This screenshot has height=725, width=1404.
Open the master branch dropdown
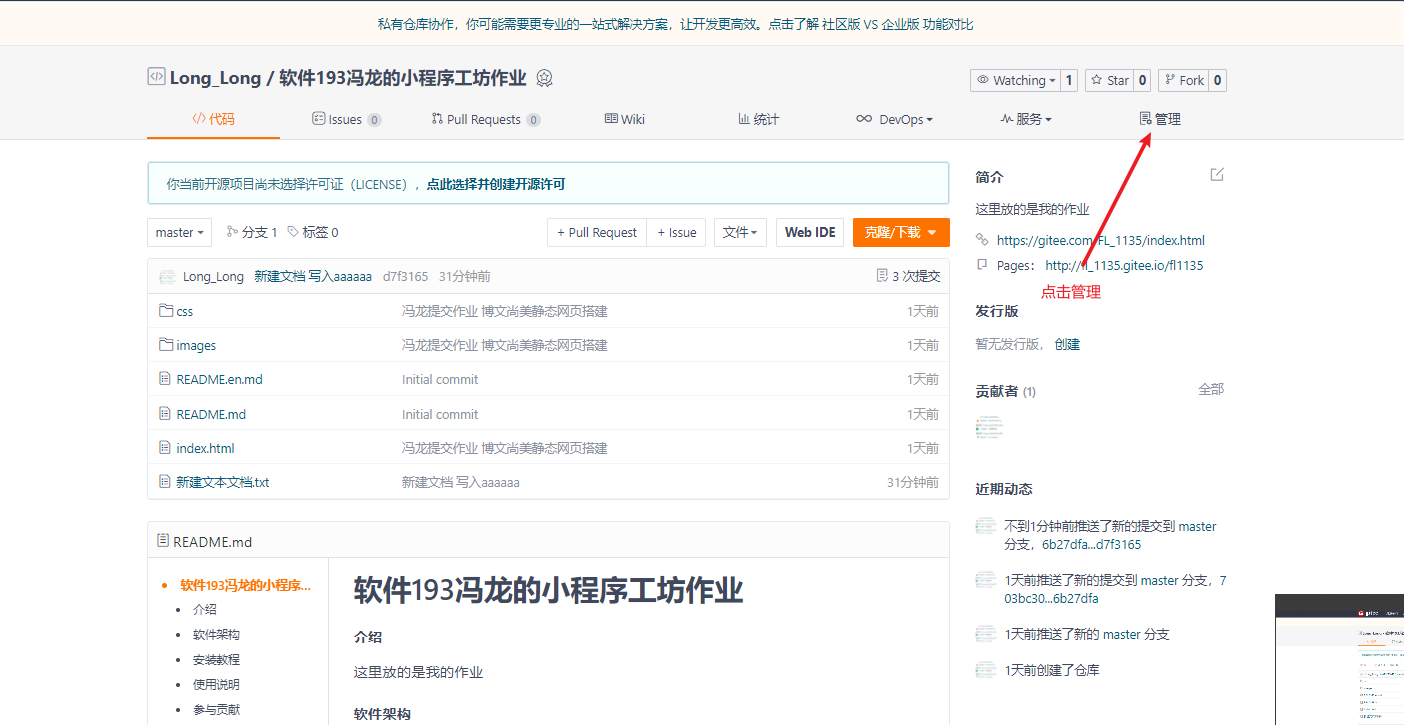(x=179, y=232)
